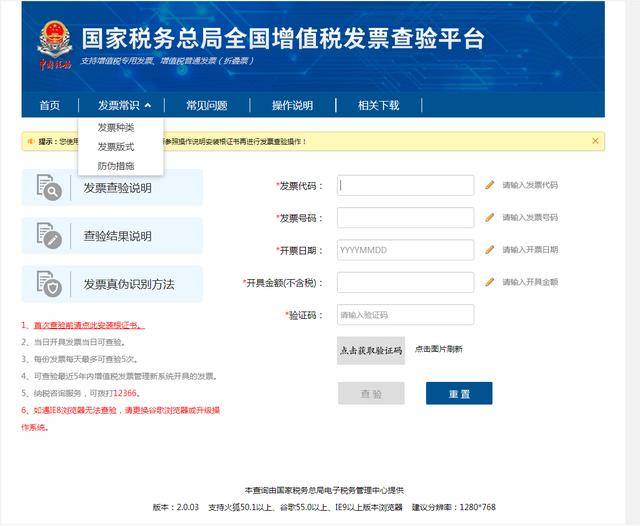Focus the 开具金额(不含税) input field

pos(406,282)
